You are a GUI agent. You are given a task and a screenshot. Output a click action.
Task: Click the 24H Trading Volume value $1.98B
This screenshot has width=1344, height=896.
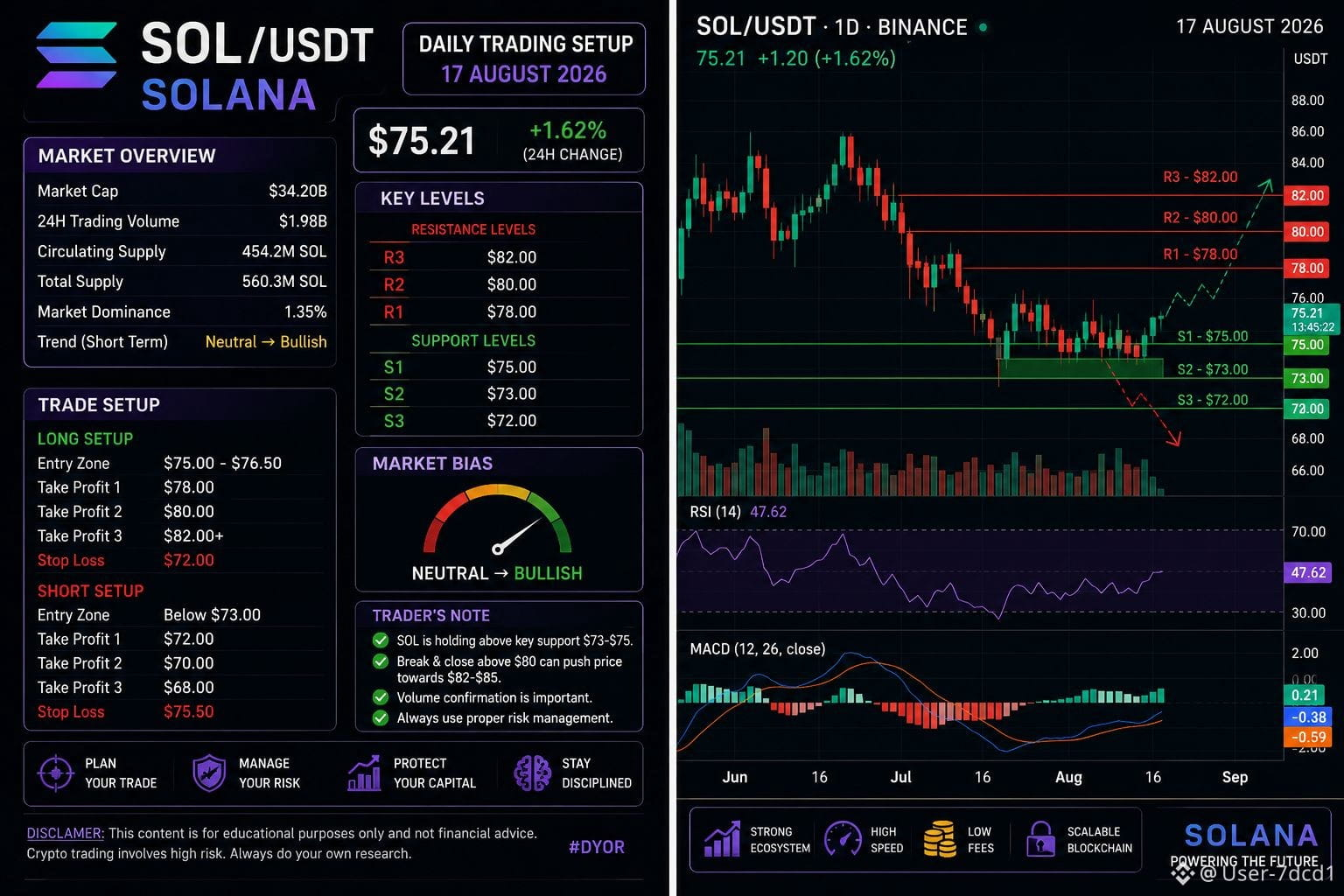click(303, 221)
